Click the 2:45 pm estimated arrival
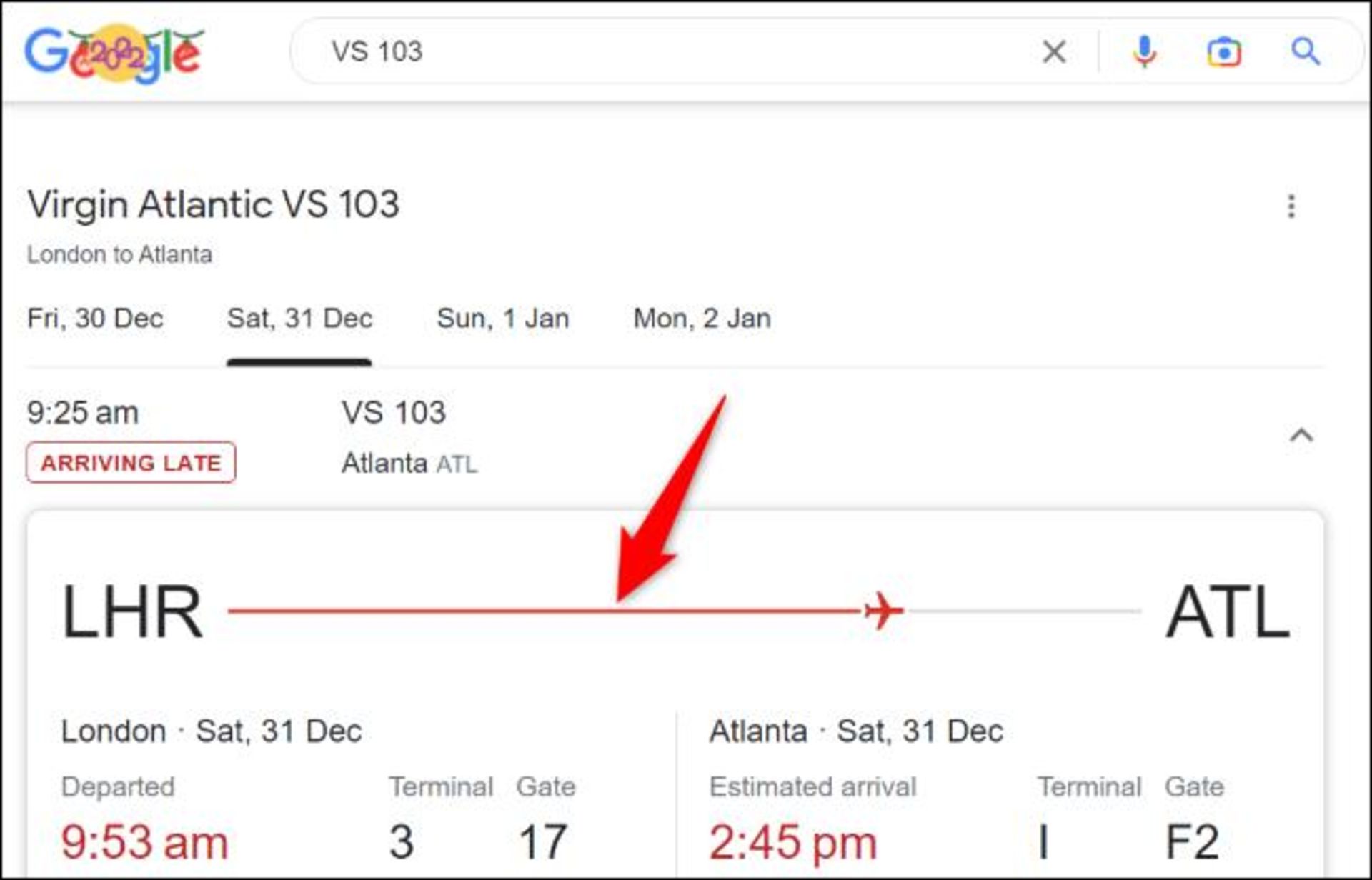 pos(792,842)
